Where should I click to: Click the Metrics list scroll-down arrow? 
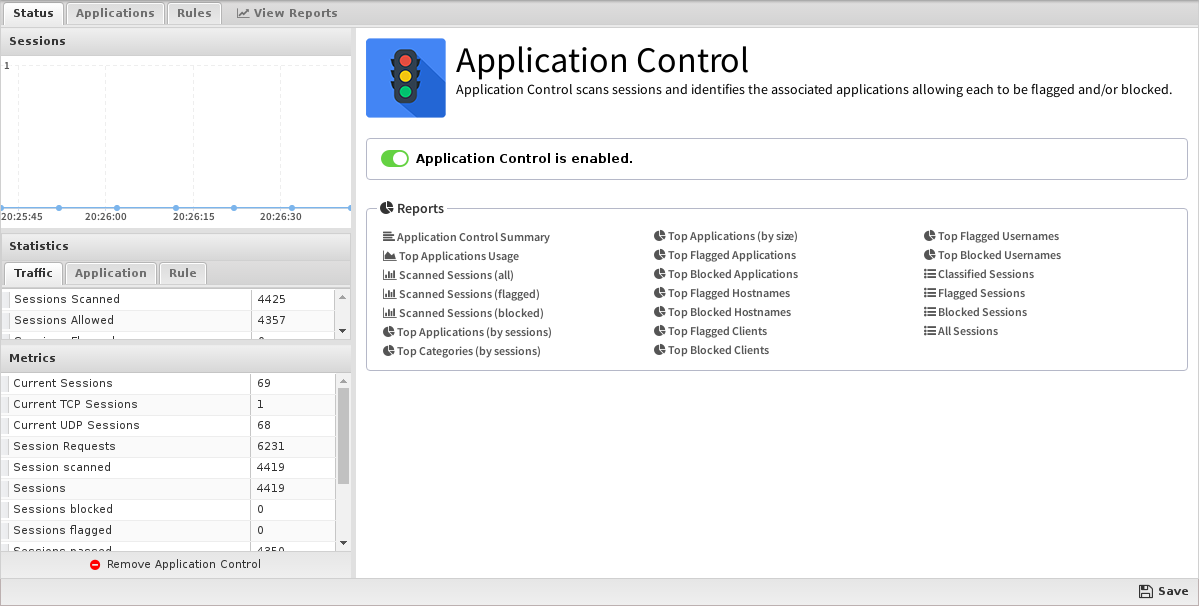[343, 543]
